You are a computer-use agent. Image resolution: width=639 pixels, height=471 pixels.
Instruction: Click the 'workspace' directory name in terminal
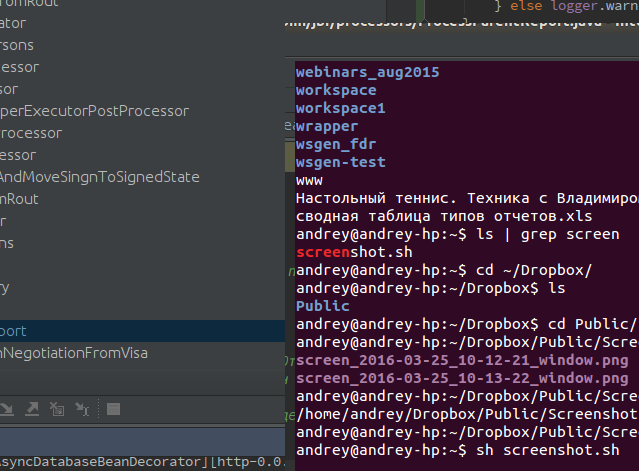336,90
